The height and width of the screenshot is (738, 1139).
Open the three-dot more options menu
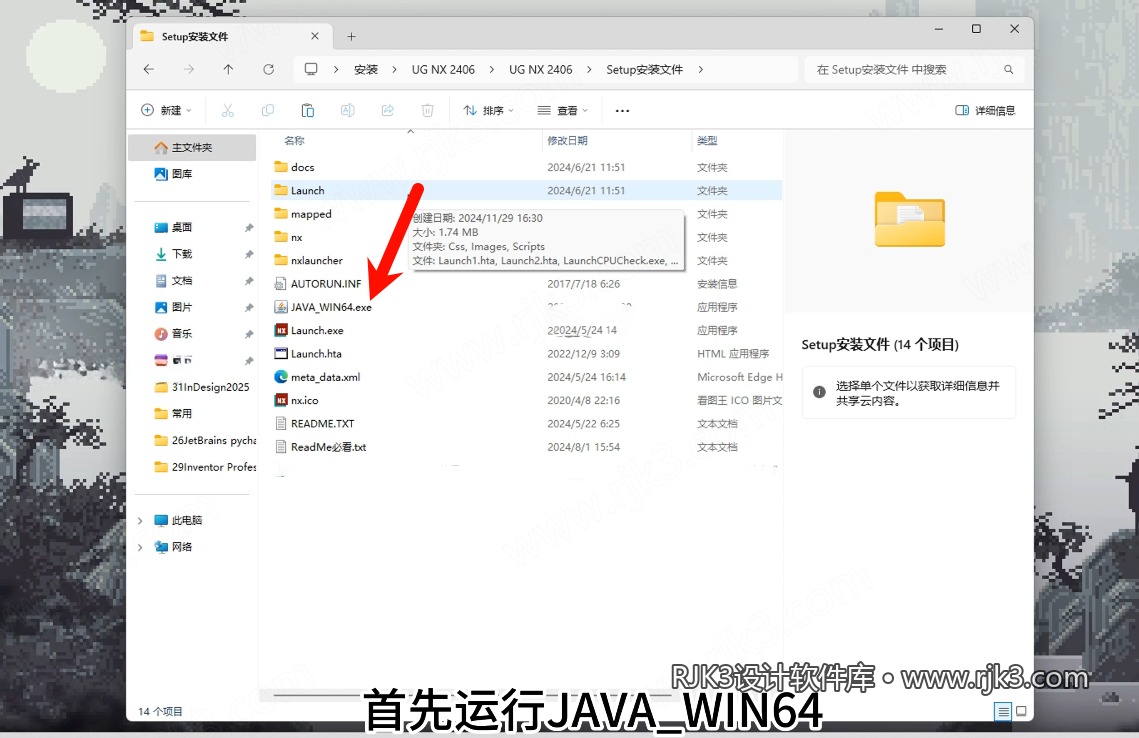622,110
